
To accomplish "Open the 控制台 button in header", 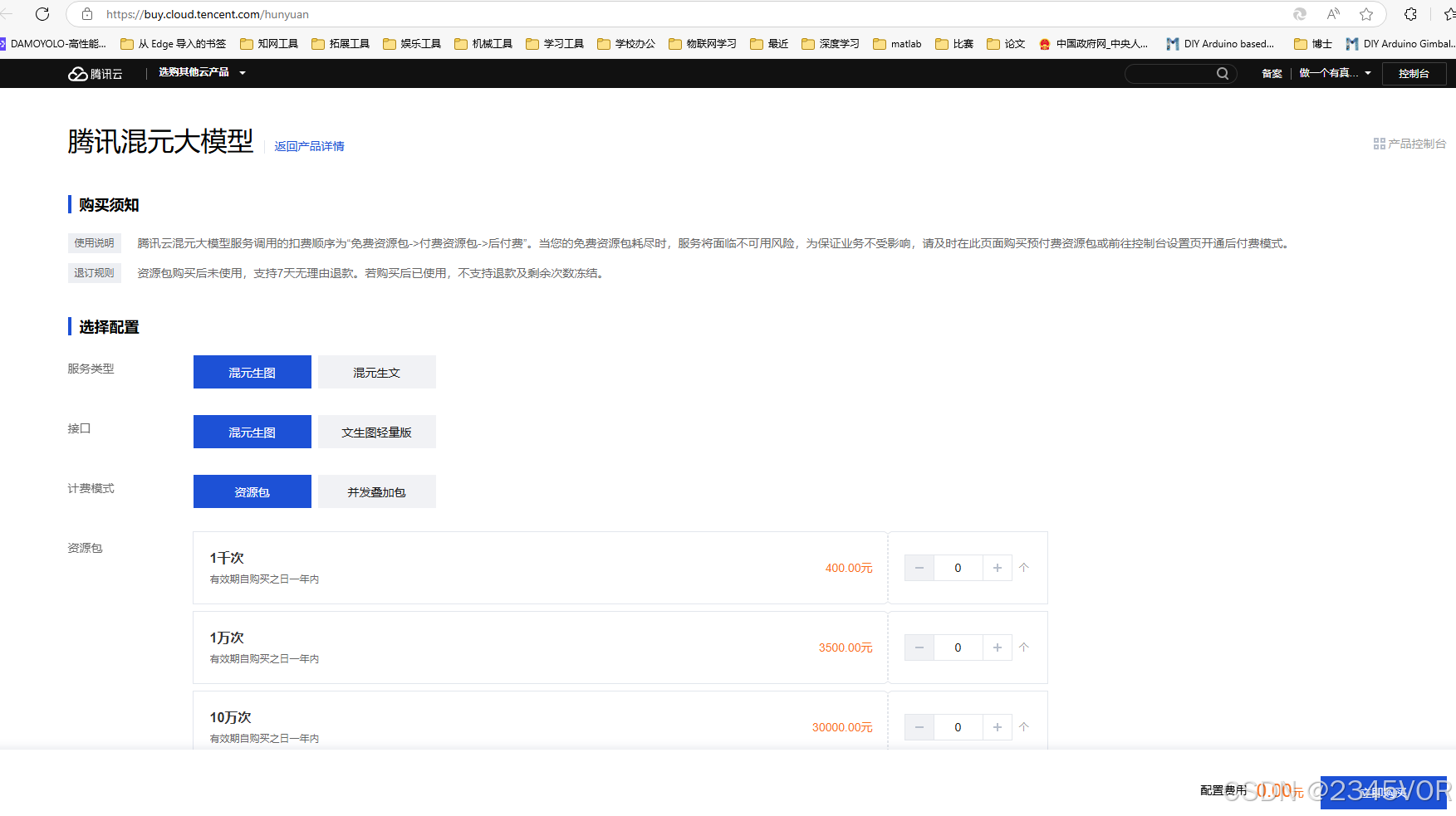I will [x=1414, y=73].
